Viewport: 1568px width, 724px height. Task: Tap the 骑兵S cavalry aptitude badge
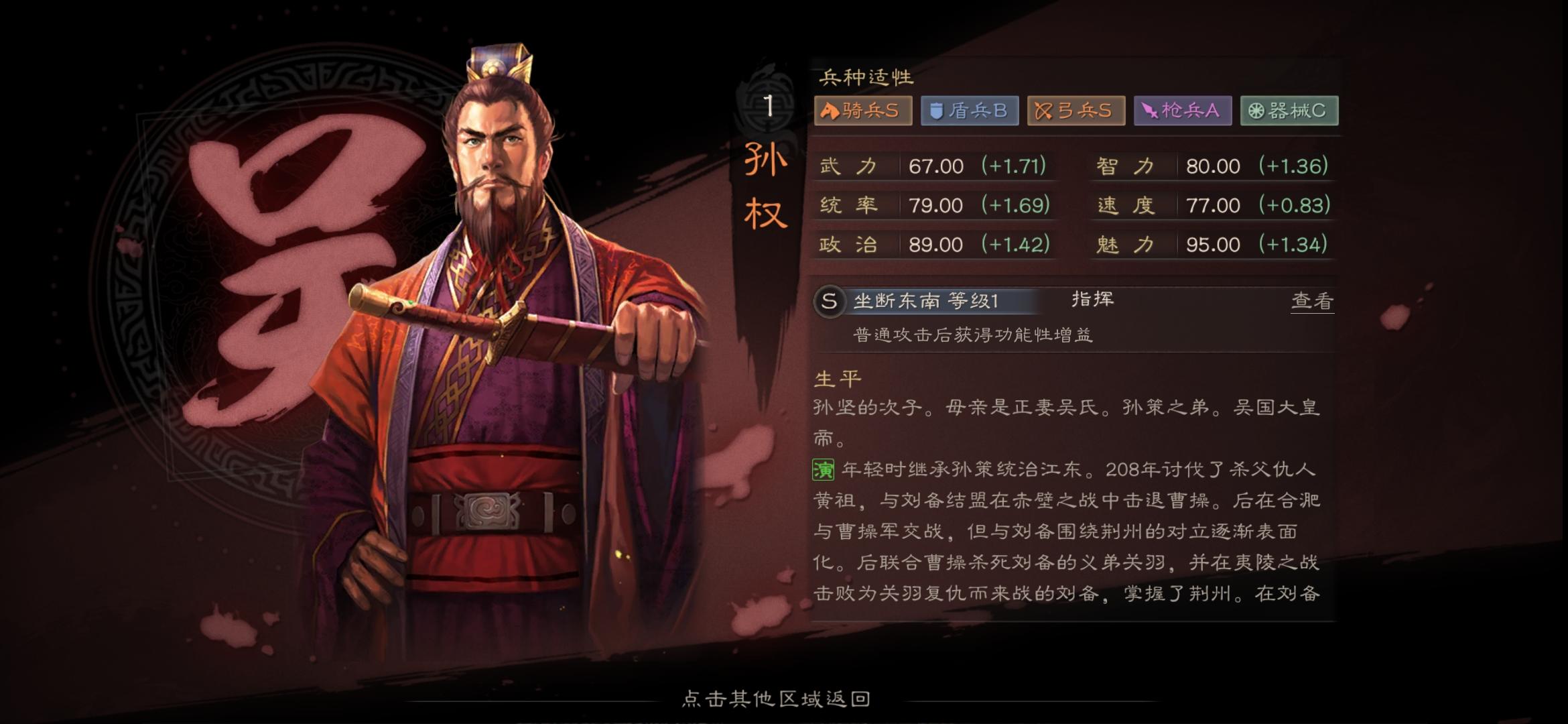click(x=863, y=111)
